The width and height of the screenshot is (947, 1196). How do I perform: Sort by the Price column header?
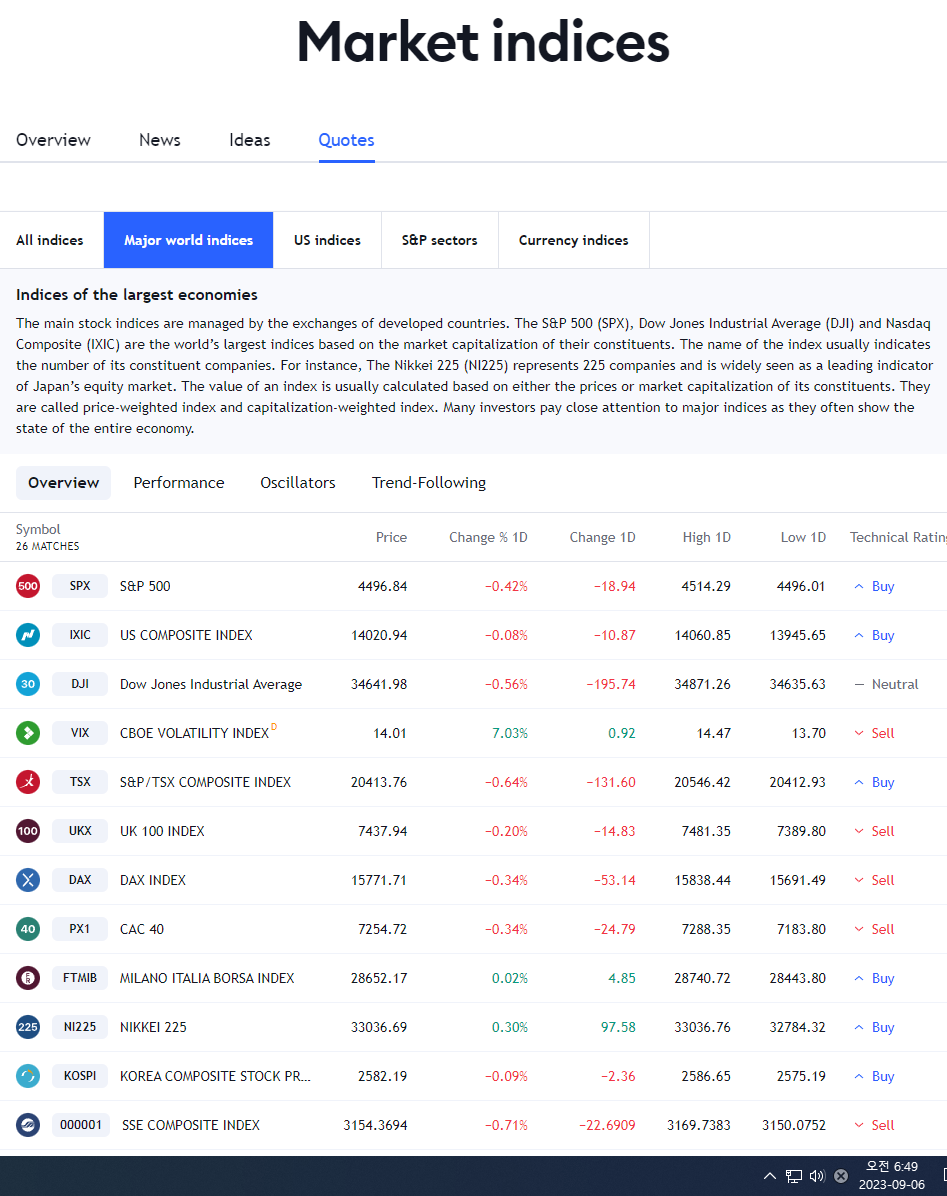click(x=391, y=538)
